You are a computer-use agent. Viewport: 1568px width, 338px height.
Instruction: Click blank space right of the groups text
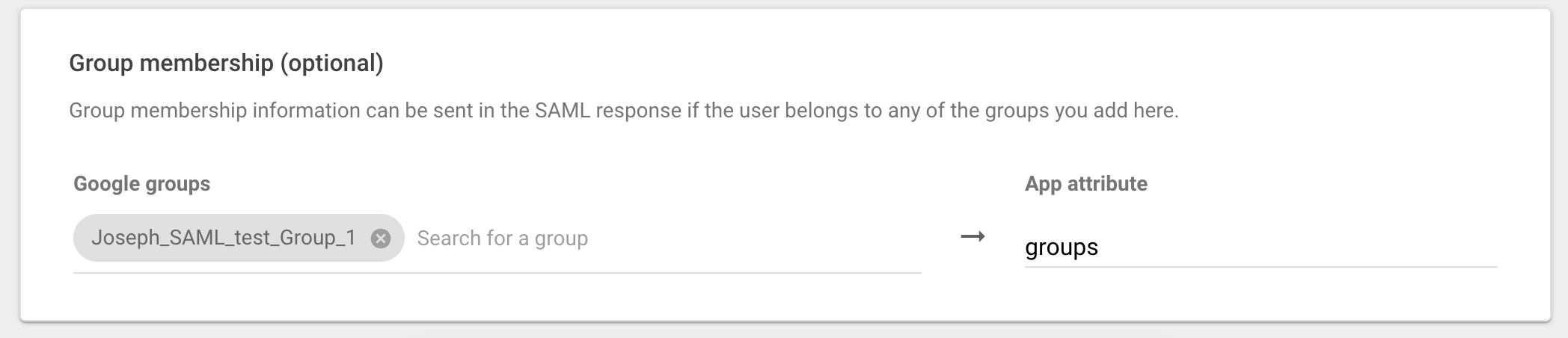pyautogui.click(x=1298, y=247)
